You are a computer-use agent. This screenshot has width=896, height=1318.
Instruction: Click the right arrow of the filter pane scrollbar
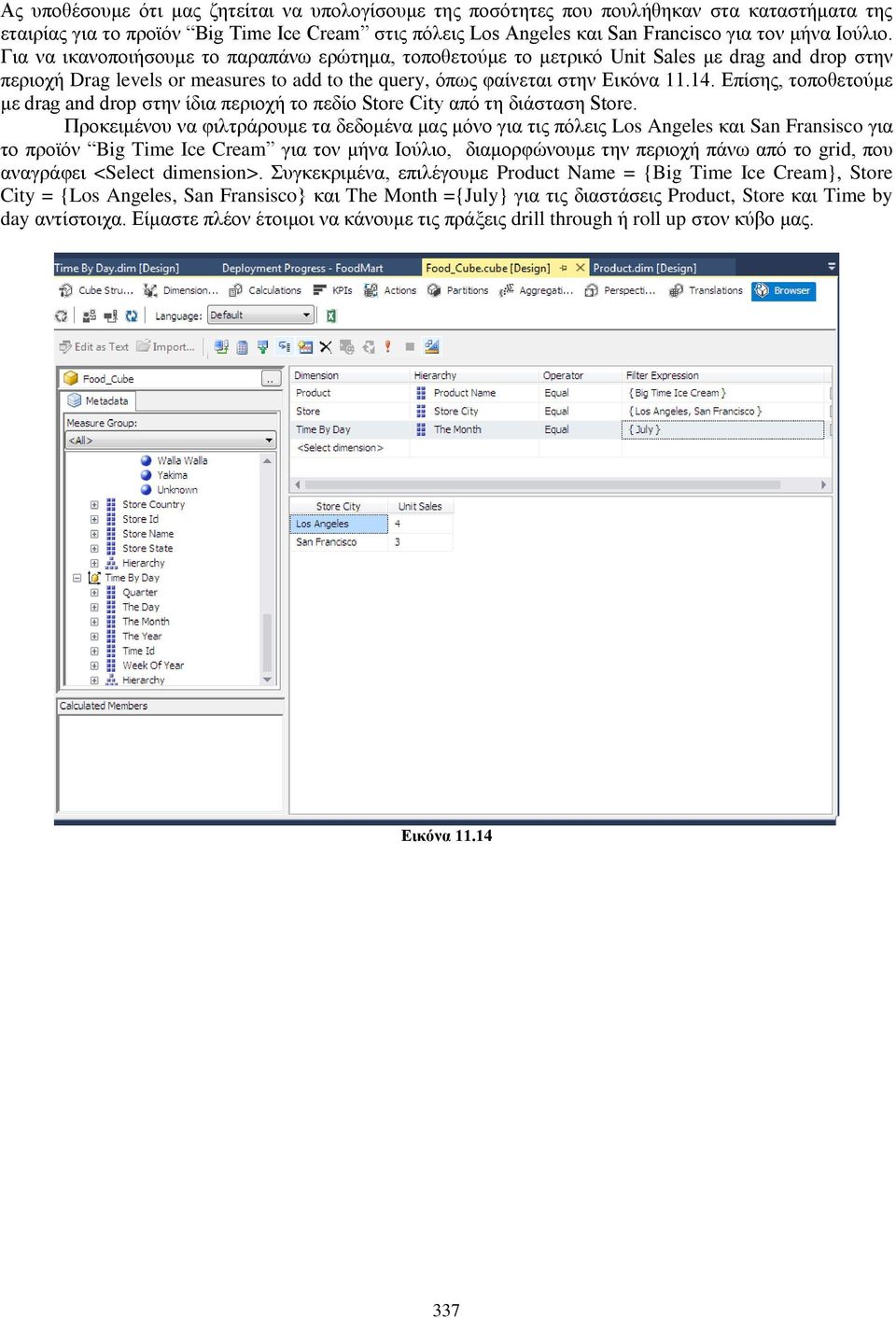click(824, 485)
